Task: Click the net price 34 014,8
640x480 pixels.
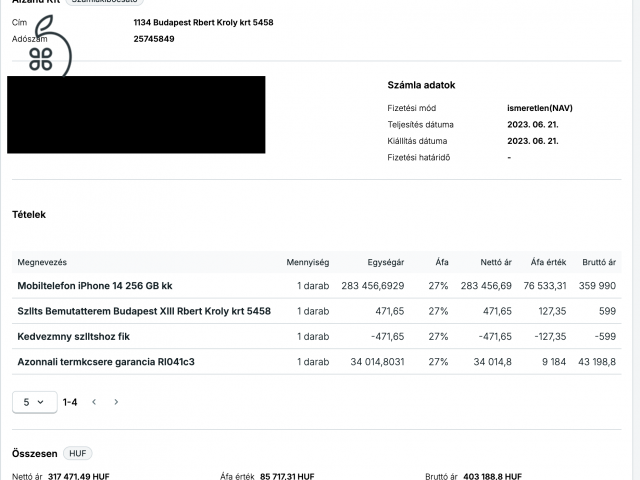Action: click(493, 362)
